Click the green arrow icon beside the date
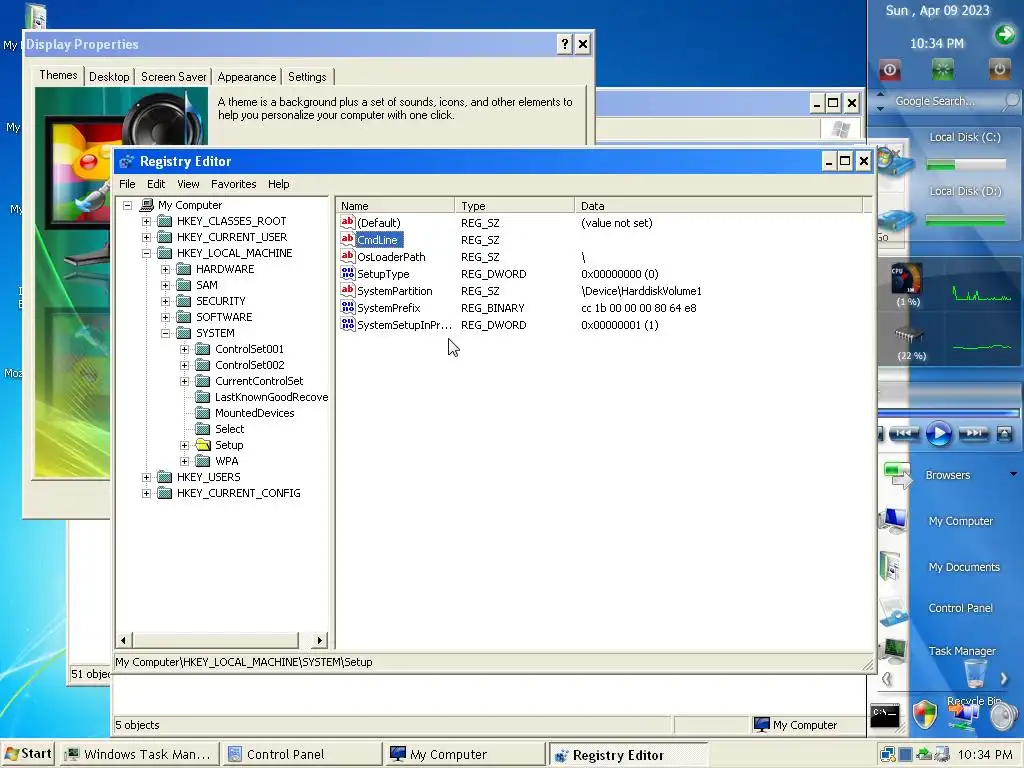Image resolution: width=1024 pixels, height=768 pixels. tap(1004, 34)
